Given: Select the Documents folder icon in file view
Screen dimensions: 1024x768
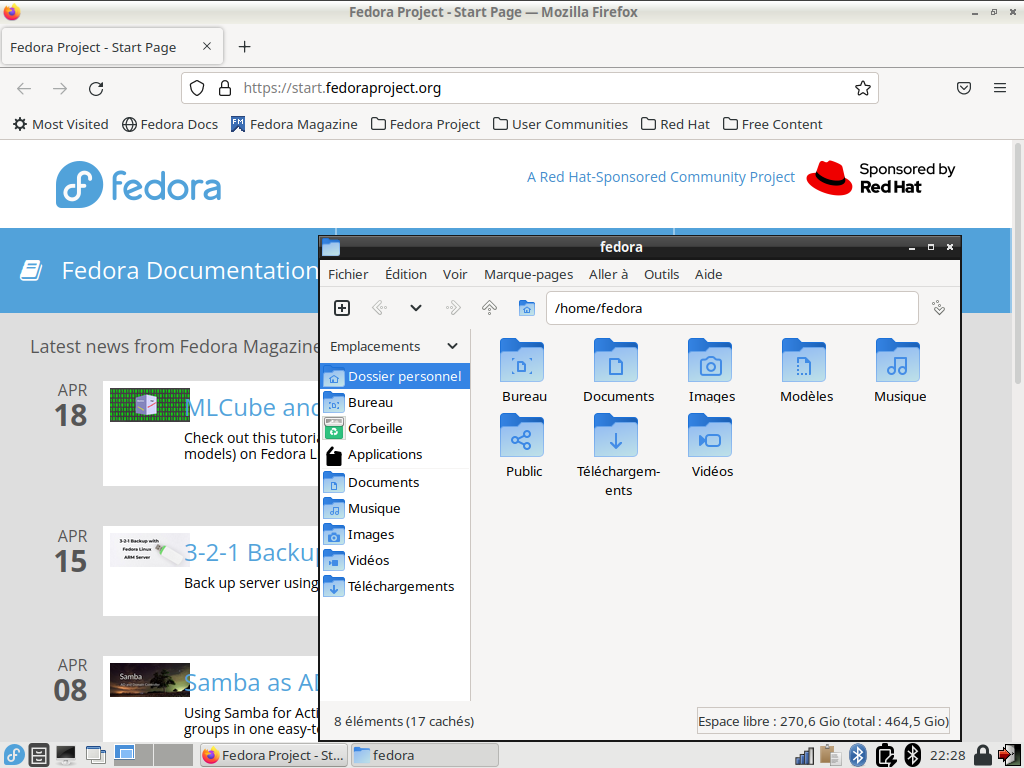Looking at the screenshot, I should tap(616, 360).
